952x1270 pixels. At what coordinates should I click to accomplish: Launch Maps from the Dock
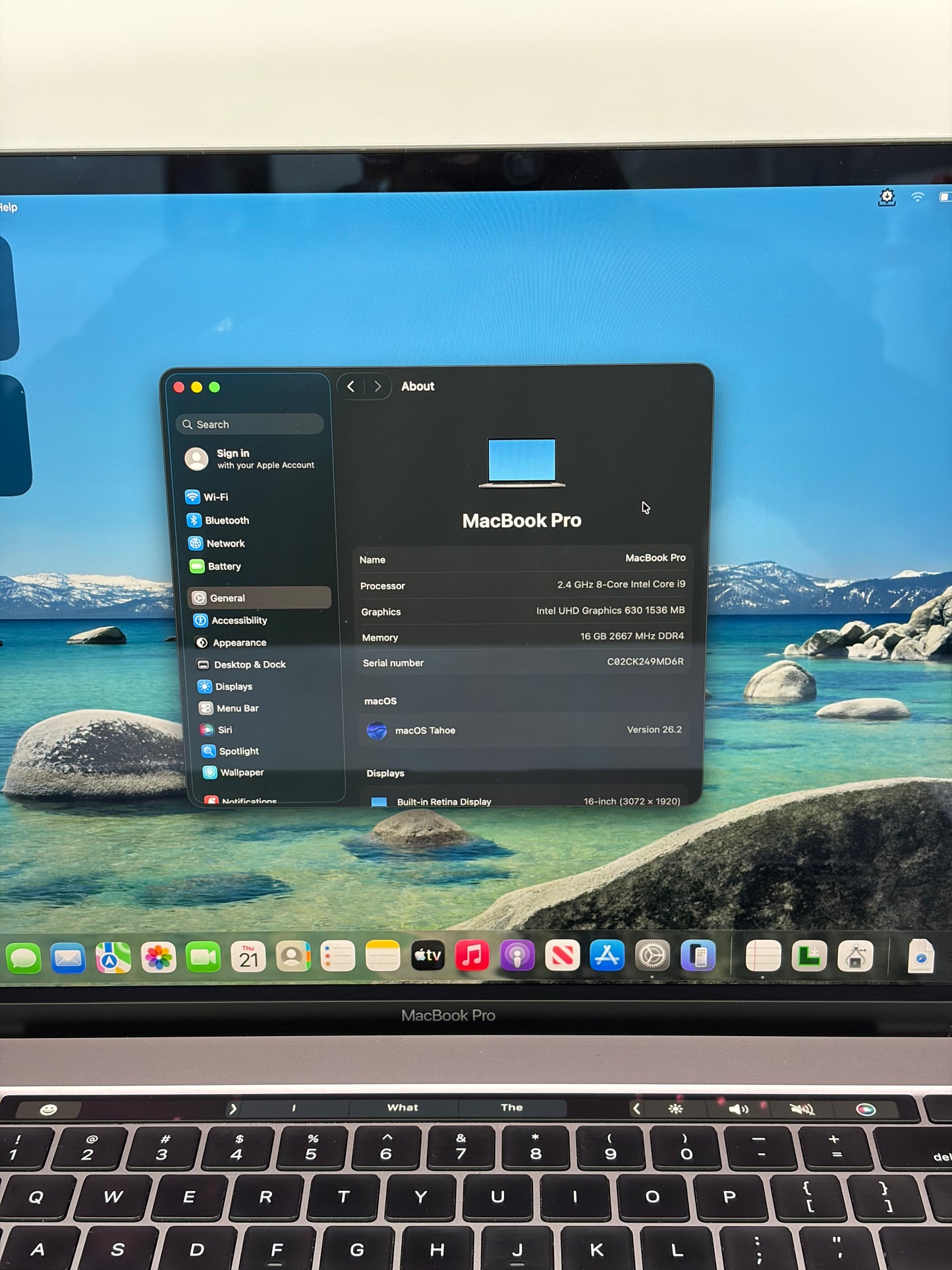point(113,958)
